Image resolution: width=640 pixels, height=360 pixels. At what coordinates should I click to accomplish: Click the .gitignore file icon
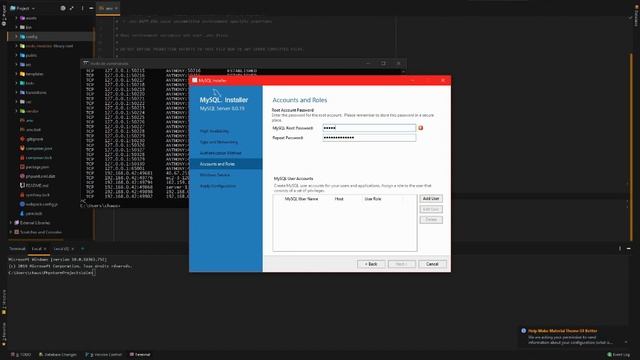point(22,139)
